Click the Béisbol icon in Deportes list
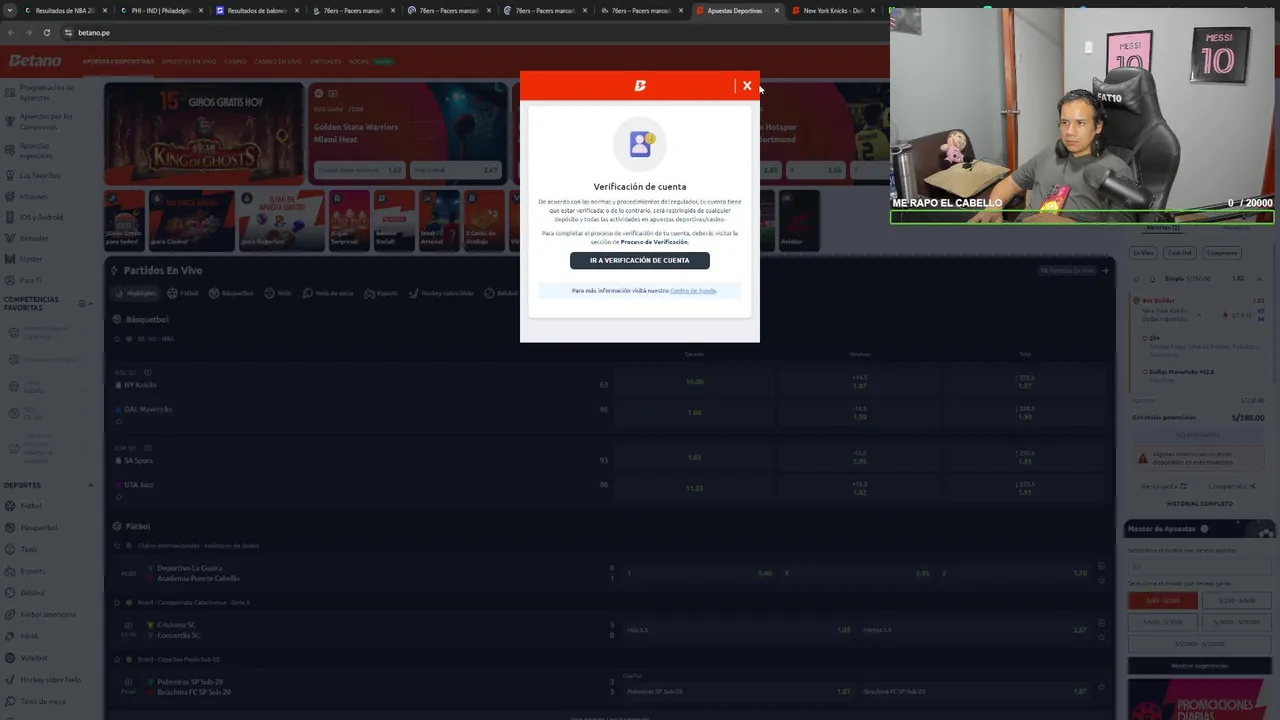 [x=10, y=593]
